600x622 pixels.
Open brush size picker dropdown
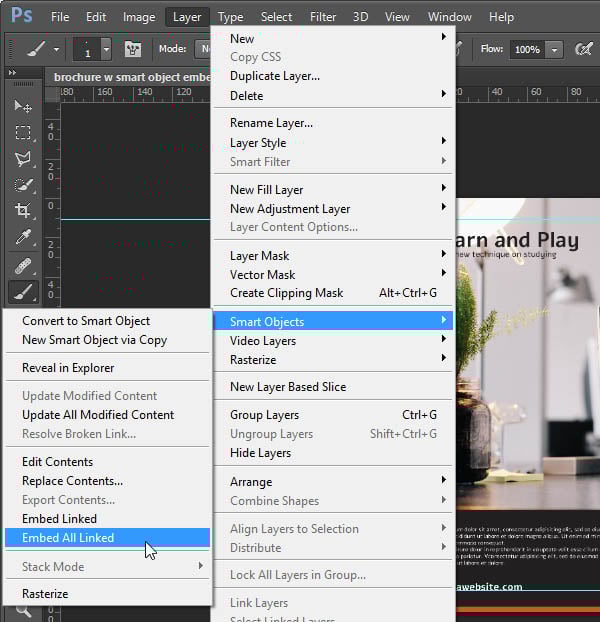pyautogui.click(x=106, y=49)
